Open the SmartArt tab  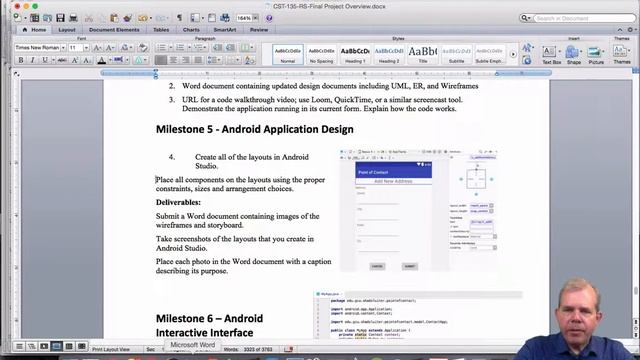[x=224, y=30]
